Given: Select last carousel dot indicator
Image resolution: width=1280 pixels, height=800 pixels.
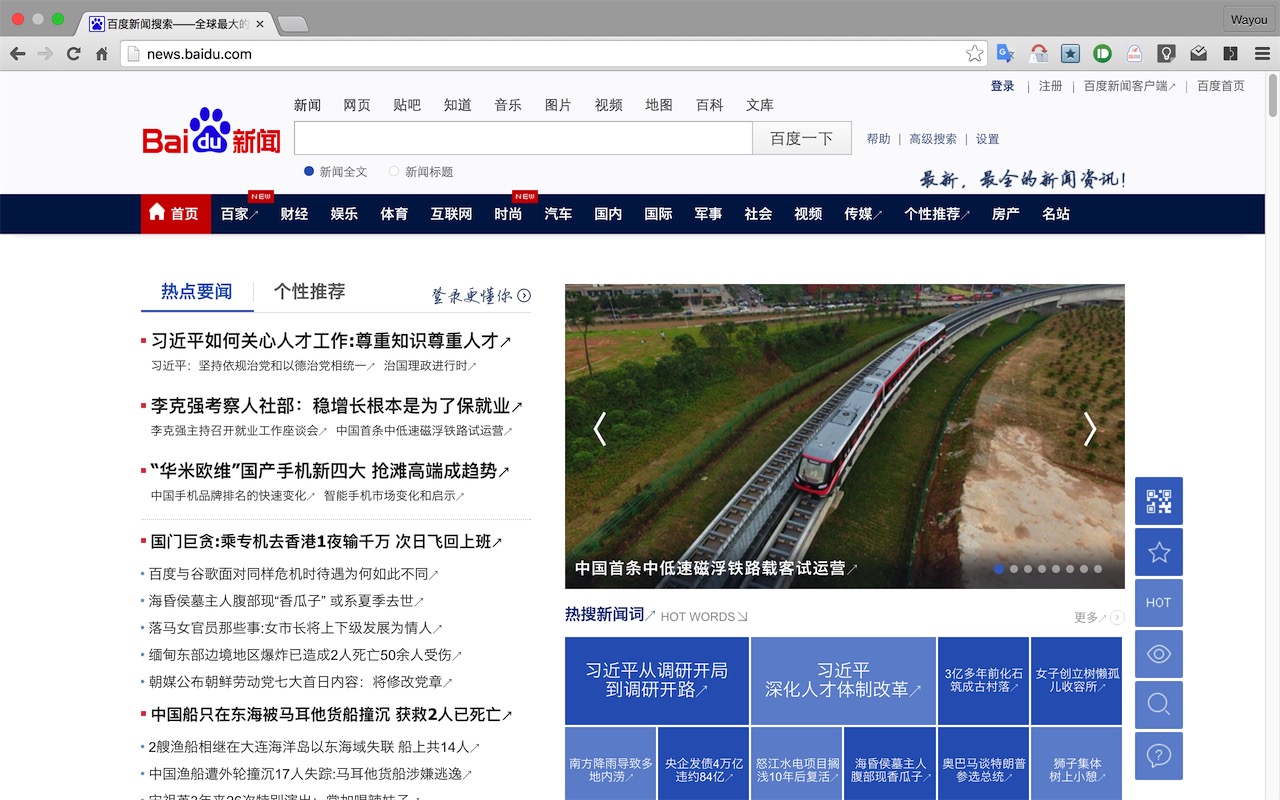Looking at the screenshot, I should pyautogui.click(x=1097, y=569).
